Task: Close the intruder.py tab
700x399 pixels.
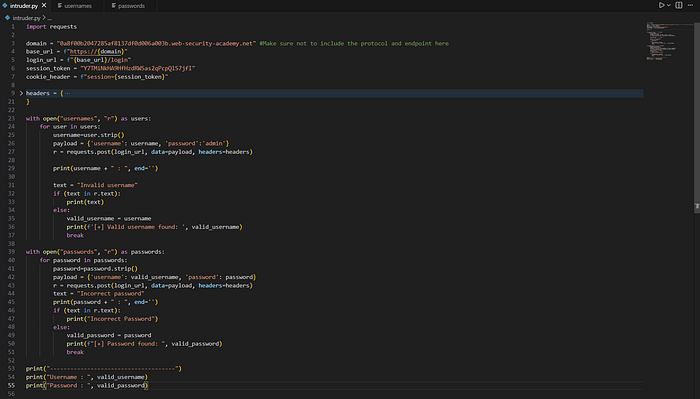Action: 44,5
